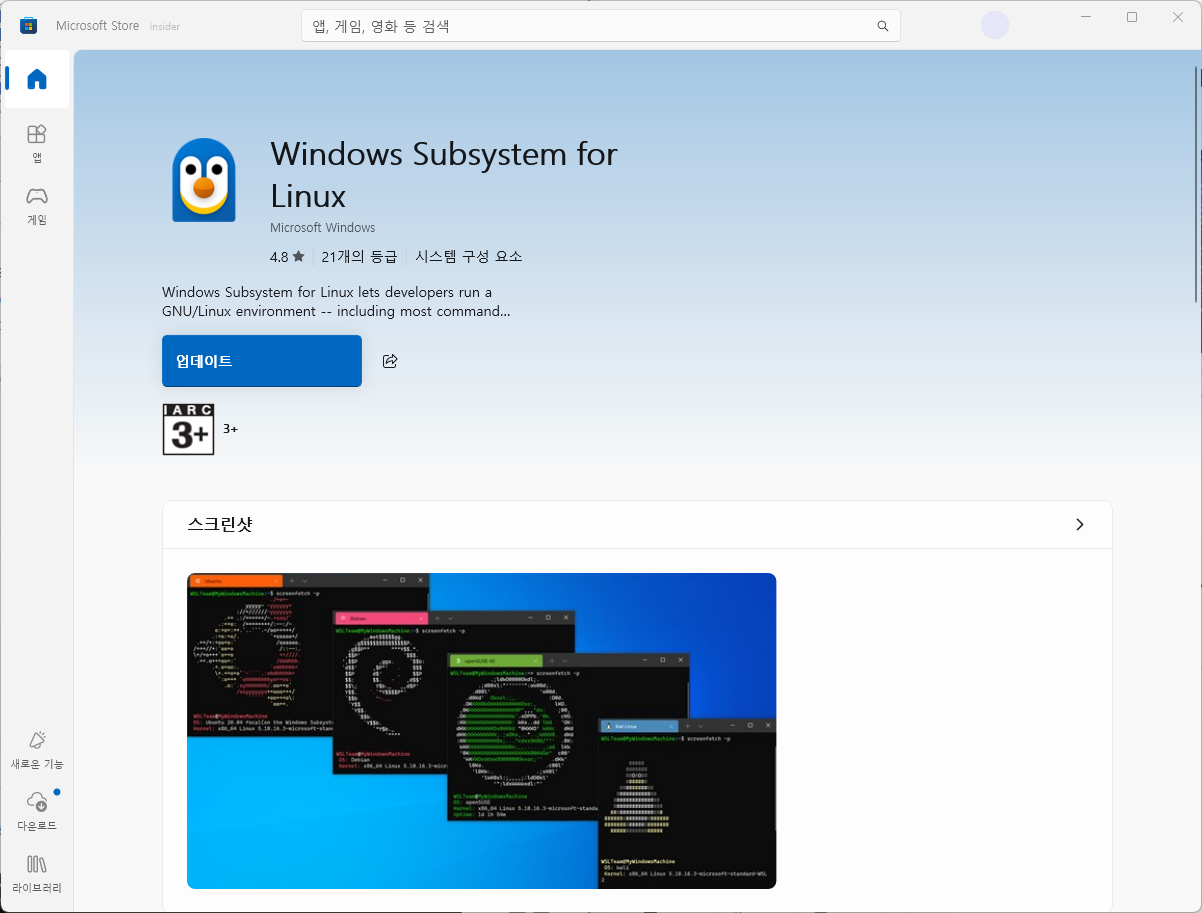
Task: Click the search magnifier icon
Action: (x=882, y=26)
